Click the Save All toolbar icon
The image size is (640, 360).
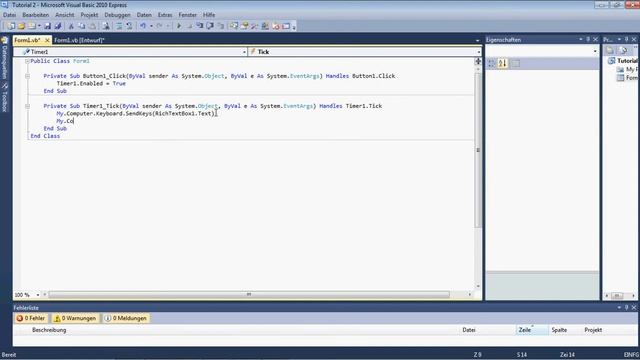(x=58, y=26)
